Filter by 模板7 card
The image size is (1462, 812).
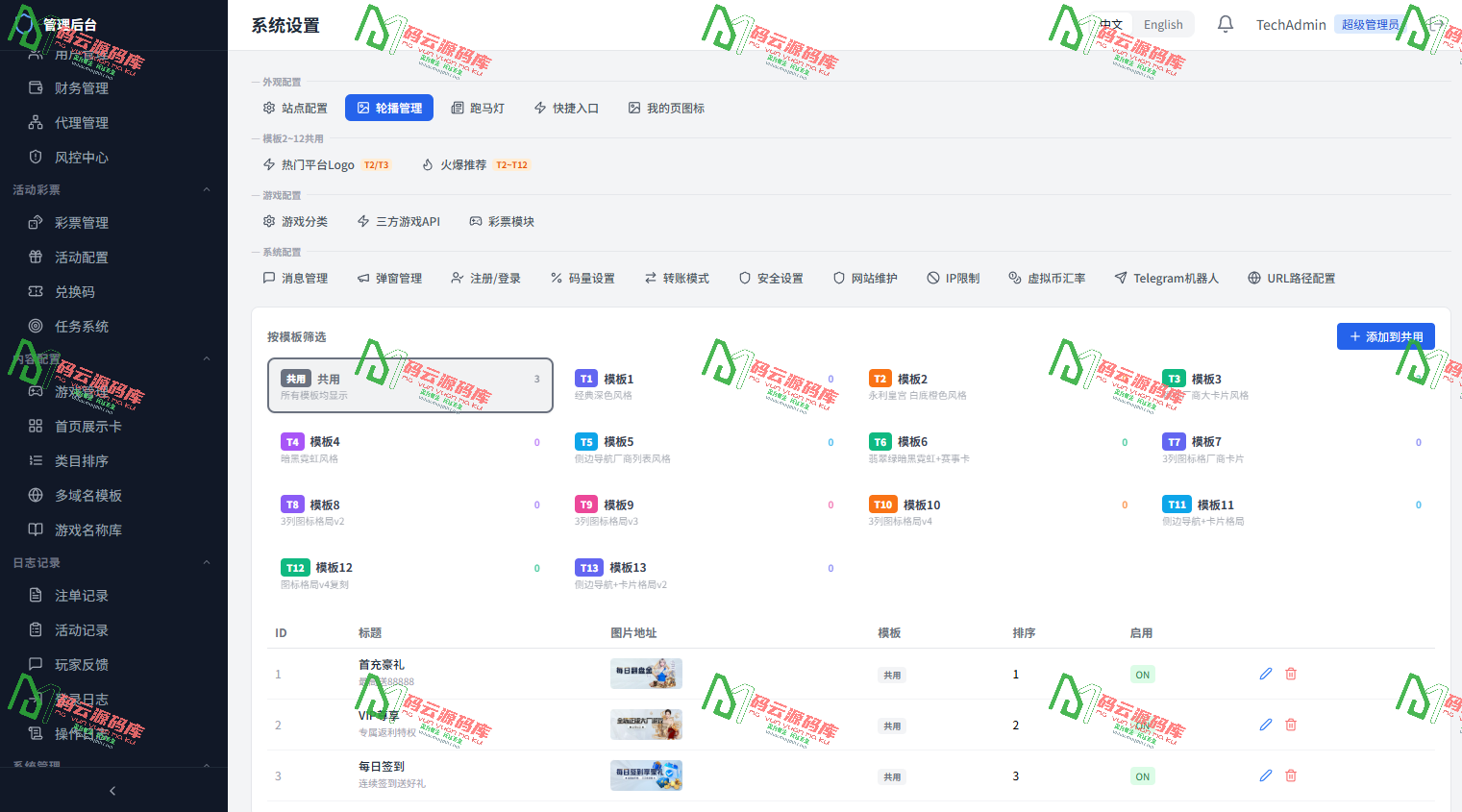[x=1292, y=449]
